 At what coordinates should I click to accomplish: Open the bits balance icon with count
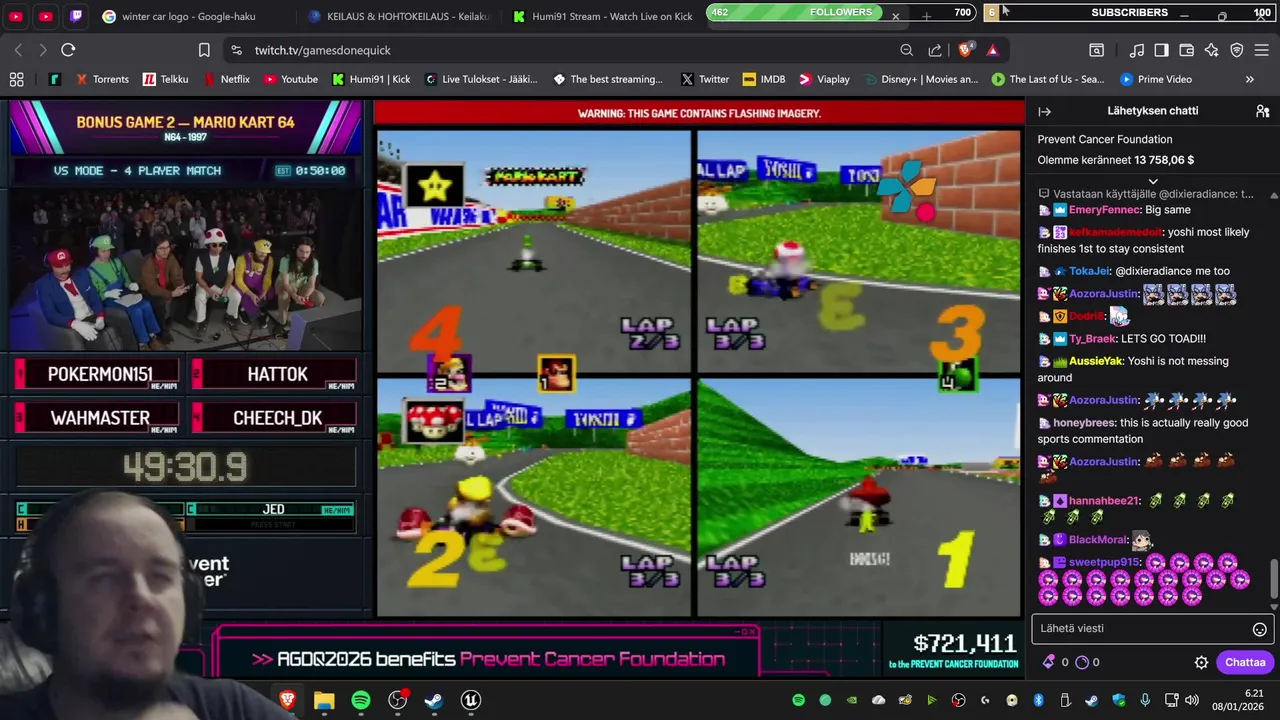coord(1087,662)
